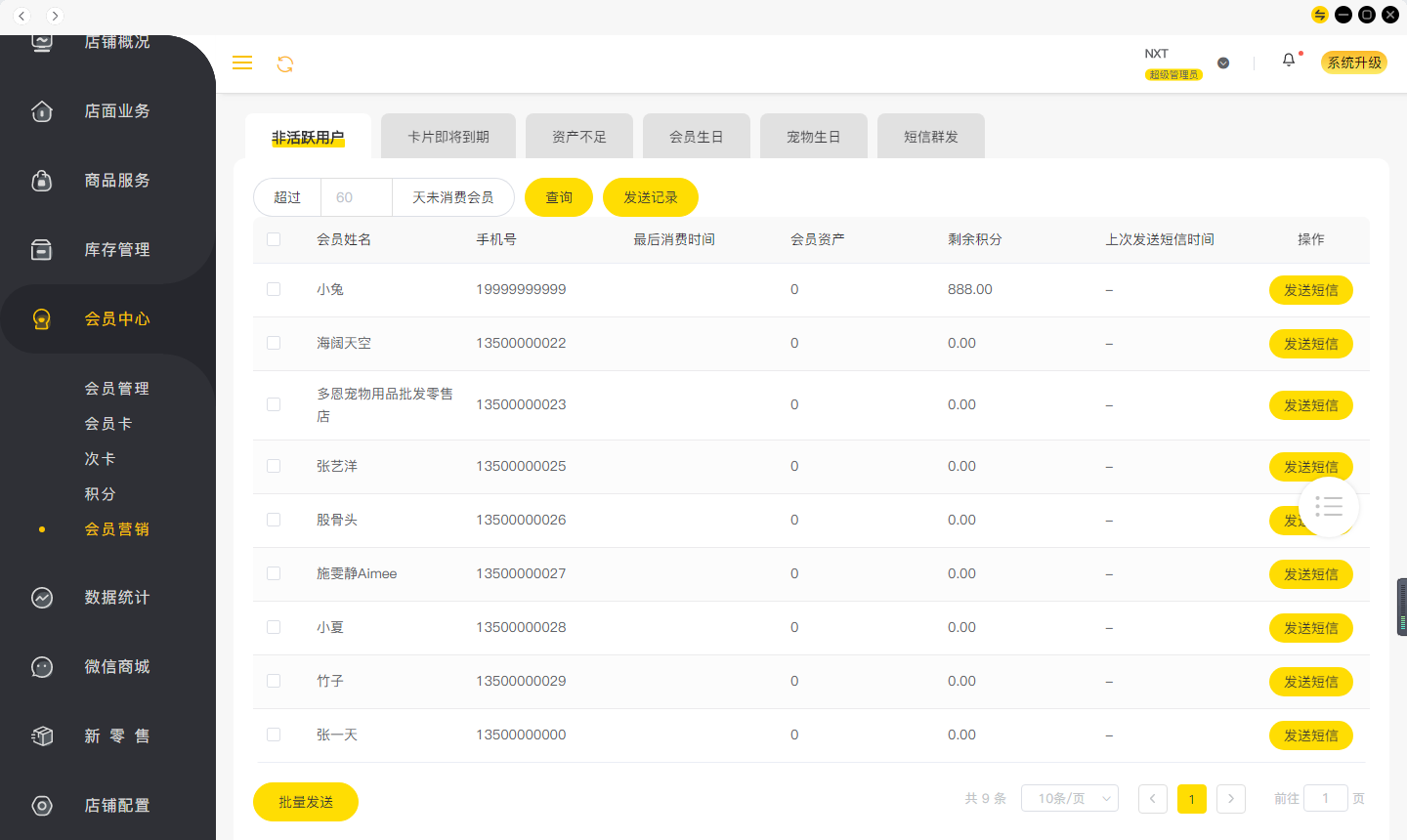Viewport: 1407px width, 840px height.
Task: Open the 店铺配置 configuration icon
Action: coord(42,805)
